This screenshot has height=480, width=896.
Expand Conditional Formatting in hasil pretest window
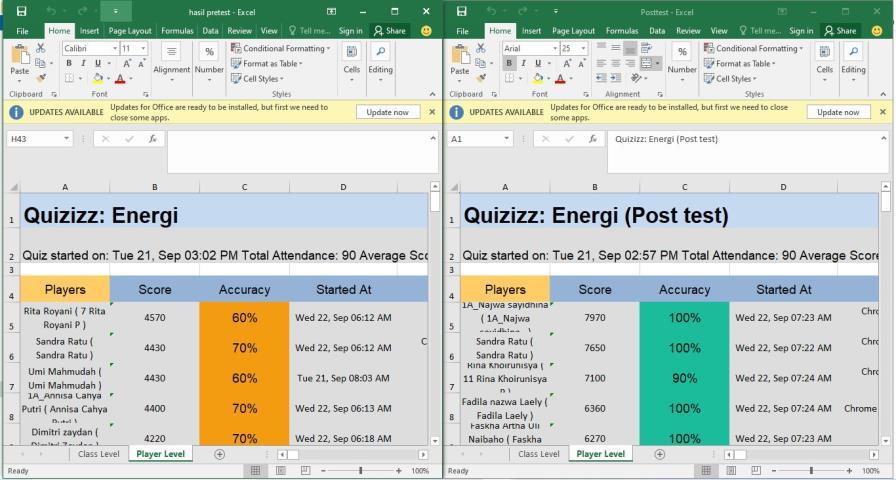point(281,49)
